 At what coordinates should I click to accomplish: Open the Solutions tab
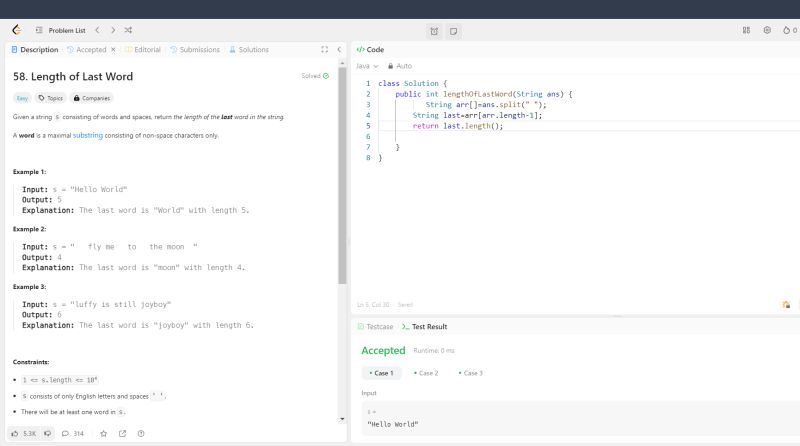pyautogui.click(x=249, y=49)
